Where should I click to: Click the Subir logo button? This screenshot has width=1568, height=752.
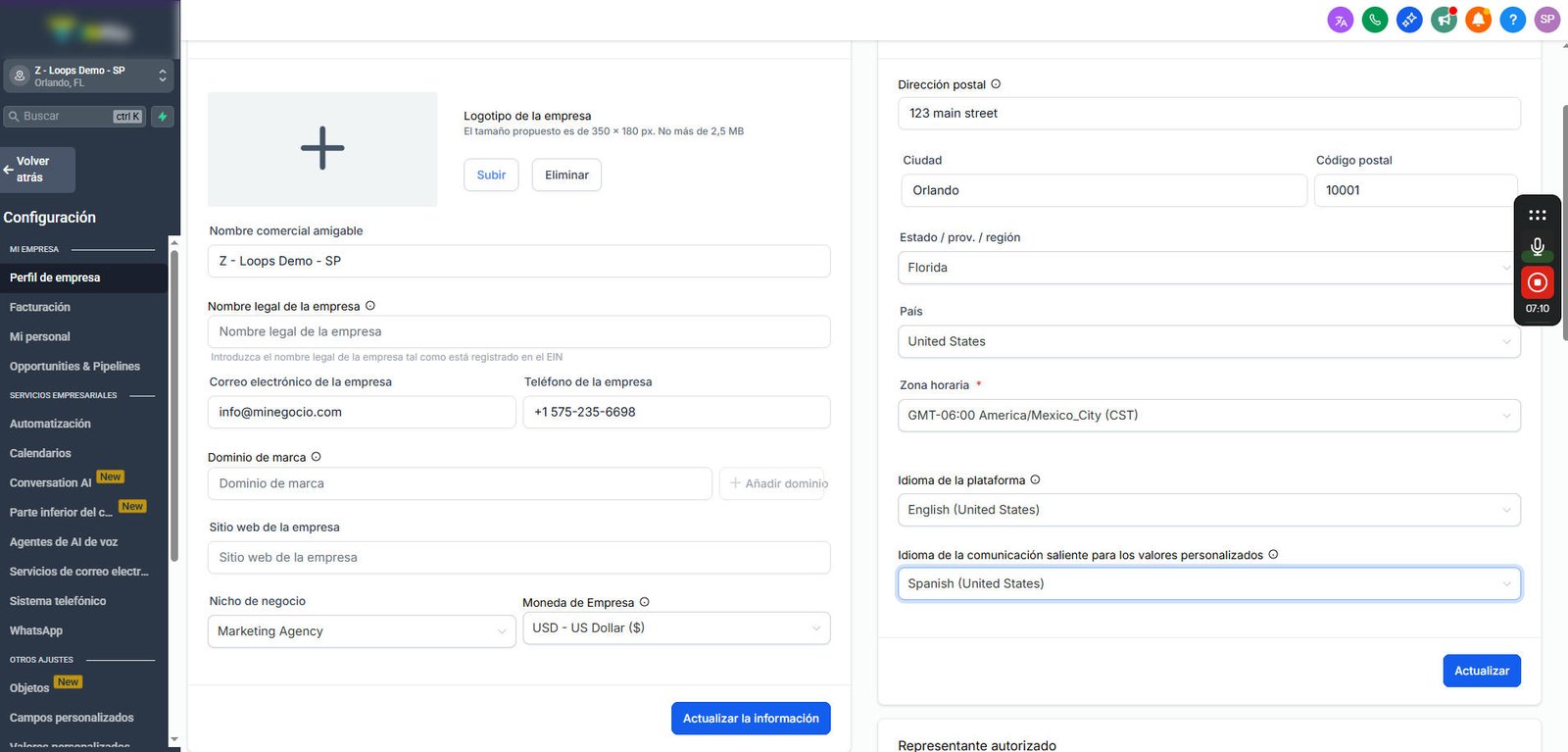pyautogui.click(x=491, y=175)
